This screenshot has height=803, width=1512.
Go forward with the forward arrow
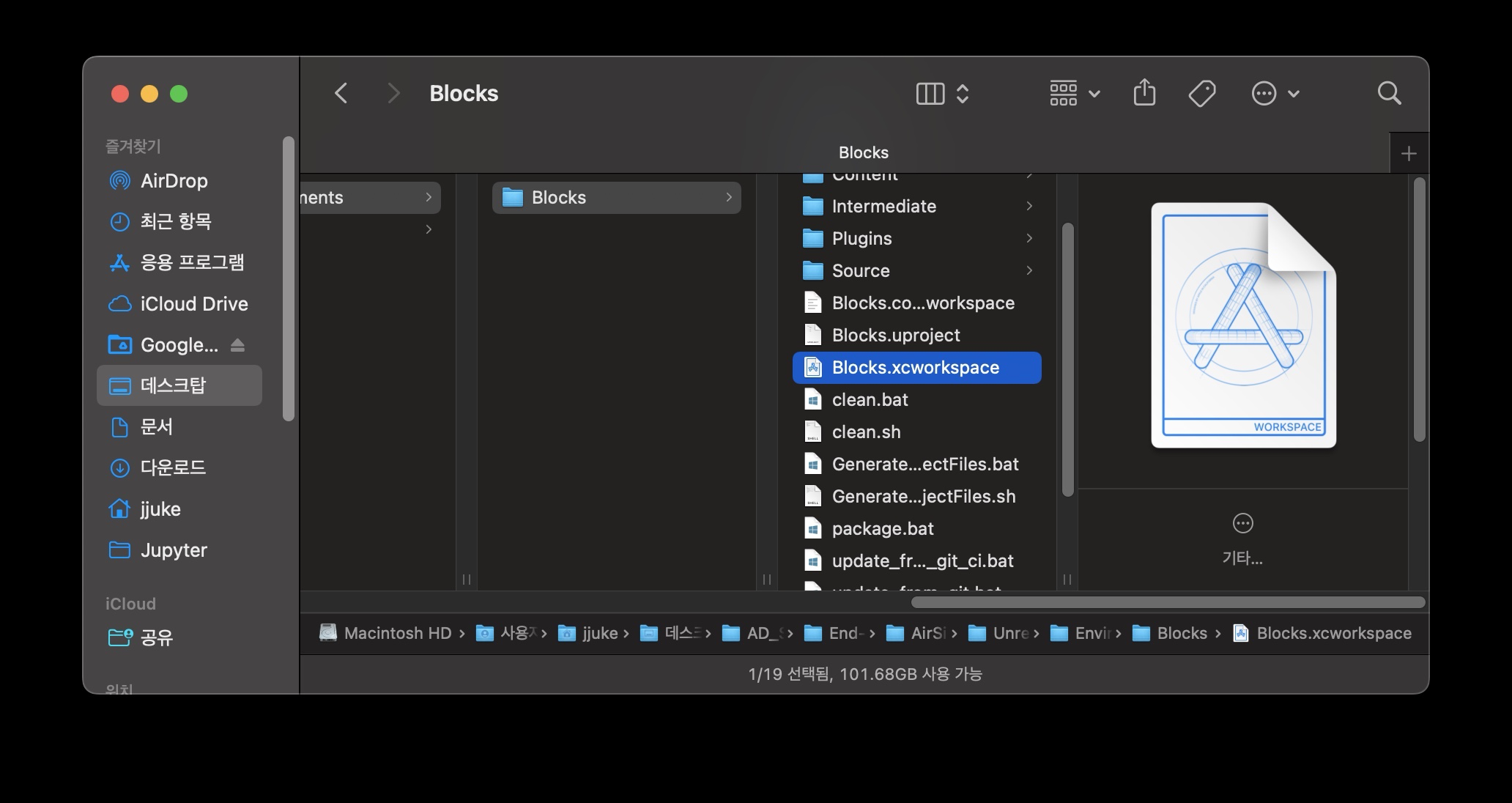(x=393, y=93)
